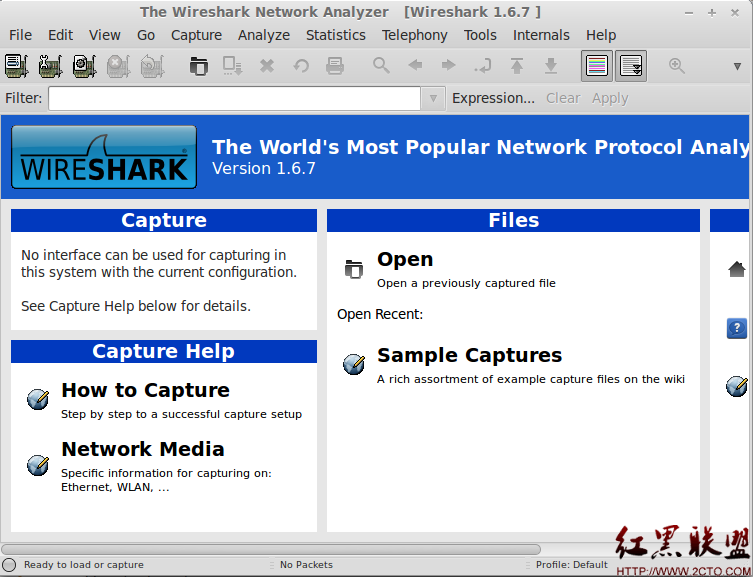Click the How to Capture globe icon
This screenshot has width=753, height=577.
point(38,399)
